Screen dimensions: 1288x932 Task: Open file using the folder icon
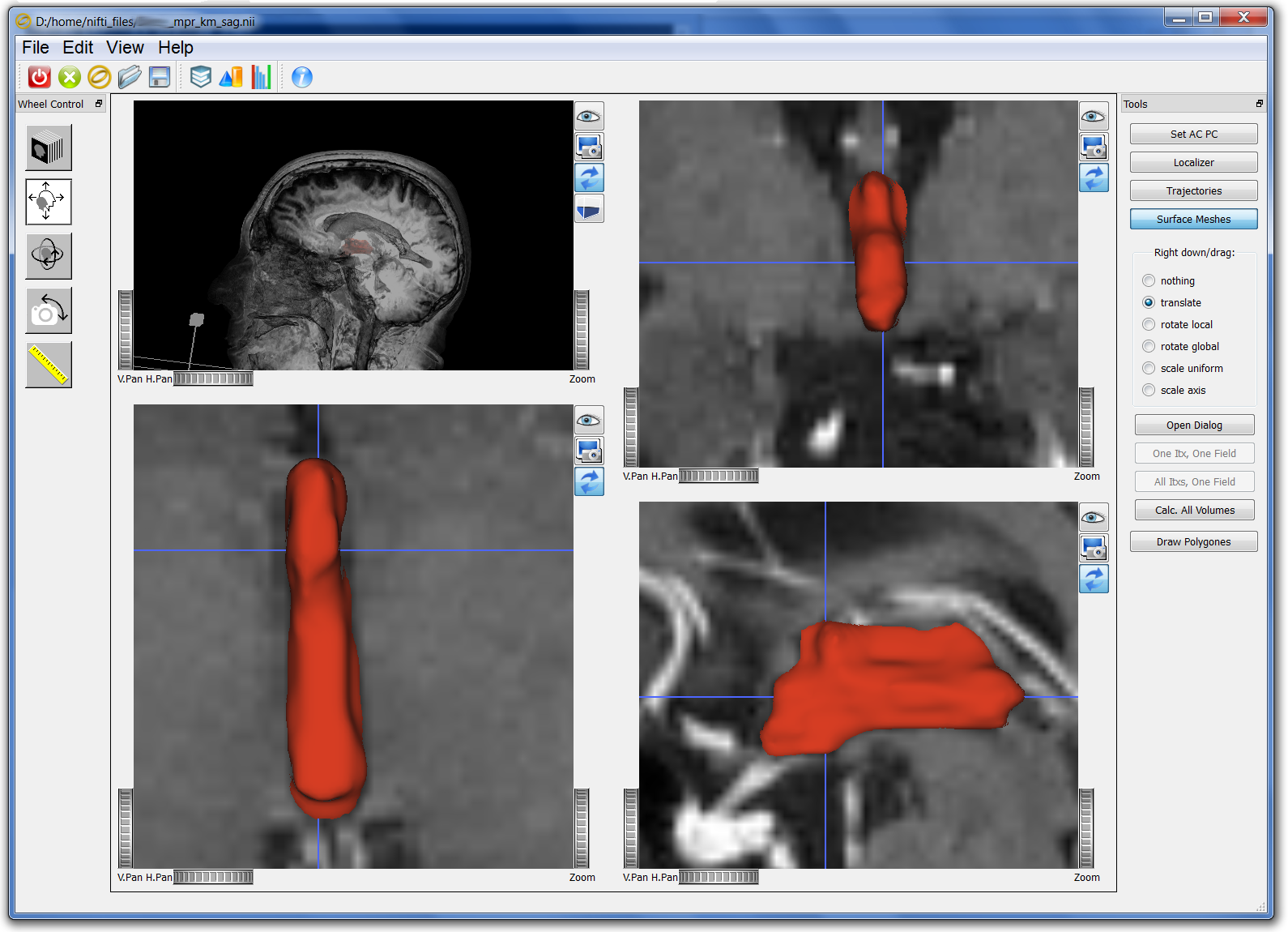pyautogui.click(x=130, y=77)
